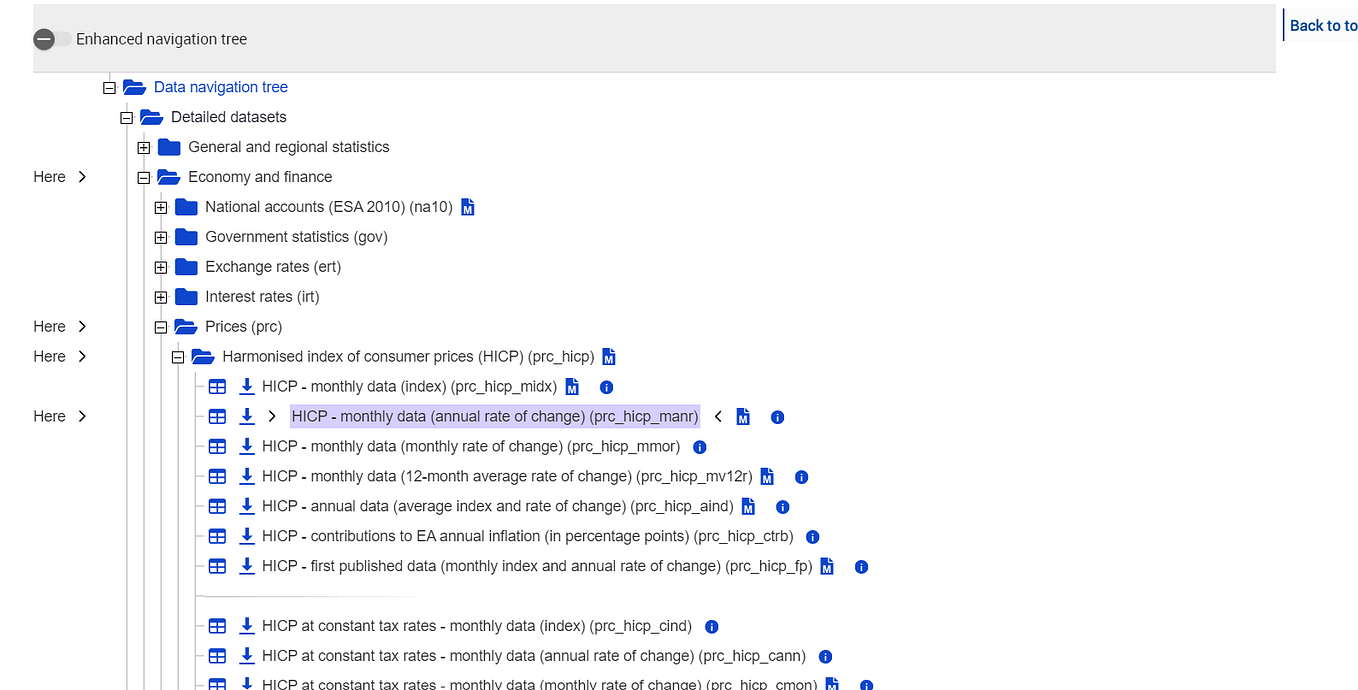Viewport: 1358px width, 690px height.
Task: Download the prc_hicp_midx dataset
Action: click(246, 386)
